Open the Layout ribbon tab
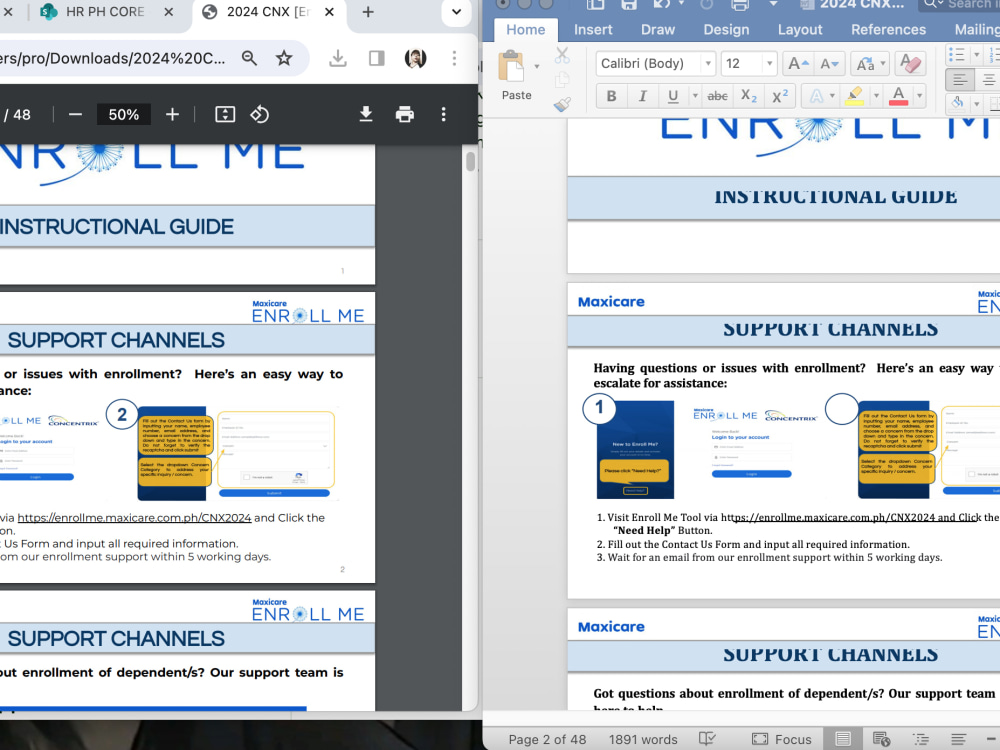The height and width of the screenshot is (750, 1000). click(x=800, y=29)
